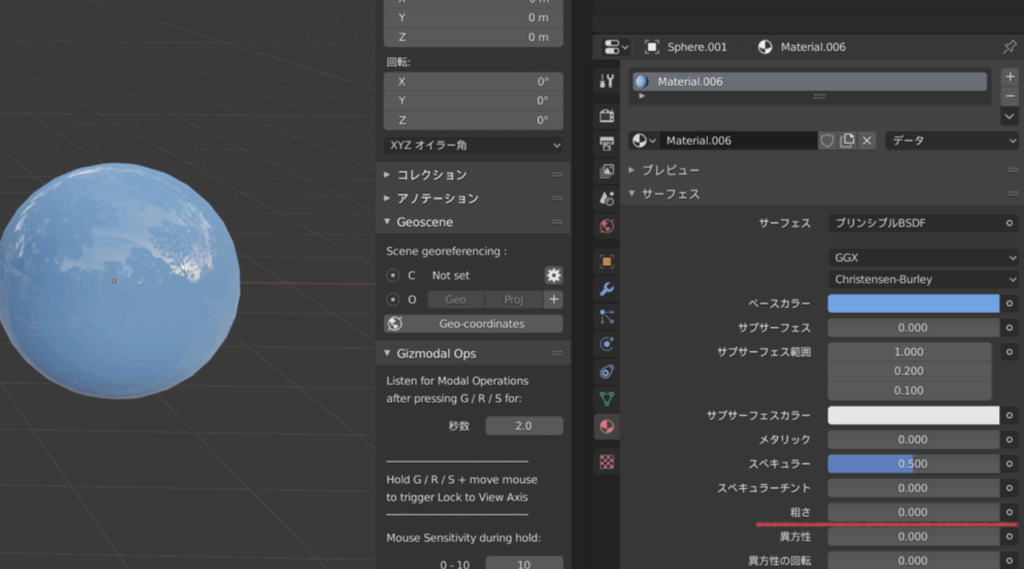Select the Material.006 slot in list
This screenshot has width=1024, height=569.
point(808,81)
